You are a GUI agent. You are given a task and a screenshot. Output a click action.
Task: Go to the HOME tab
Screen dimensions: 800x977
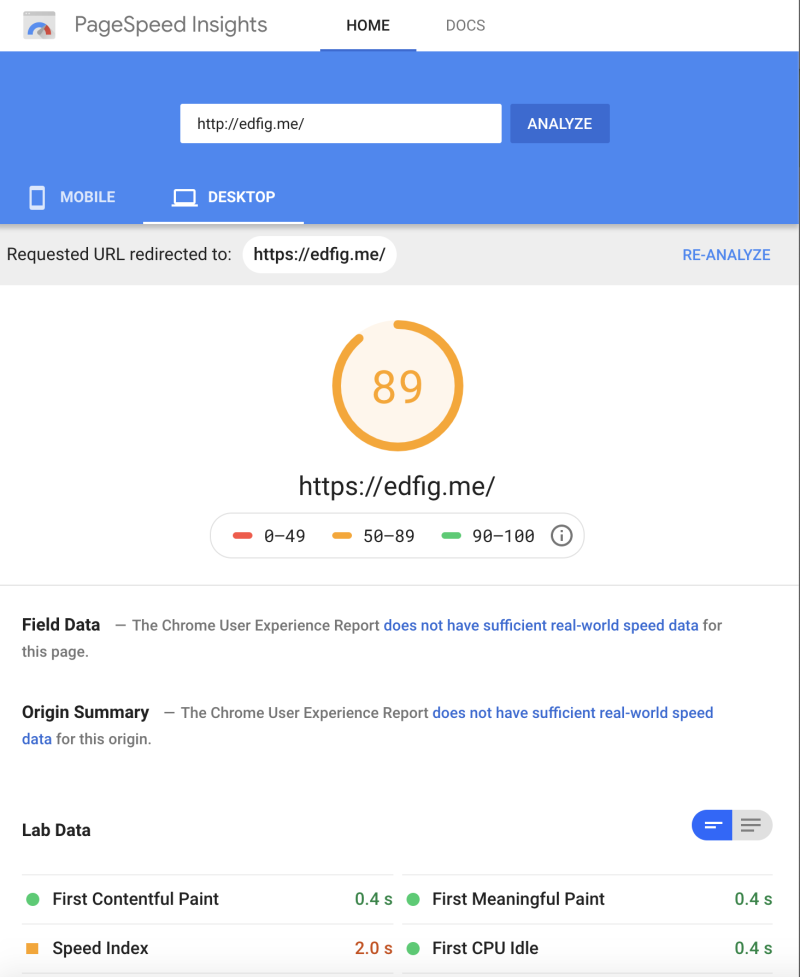click(x=368, y=26)
